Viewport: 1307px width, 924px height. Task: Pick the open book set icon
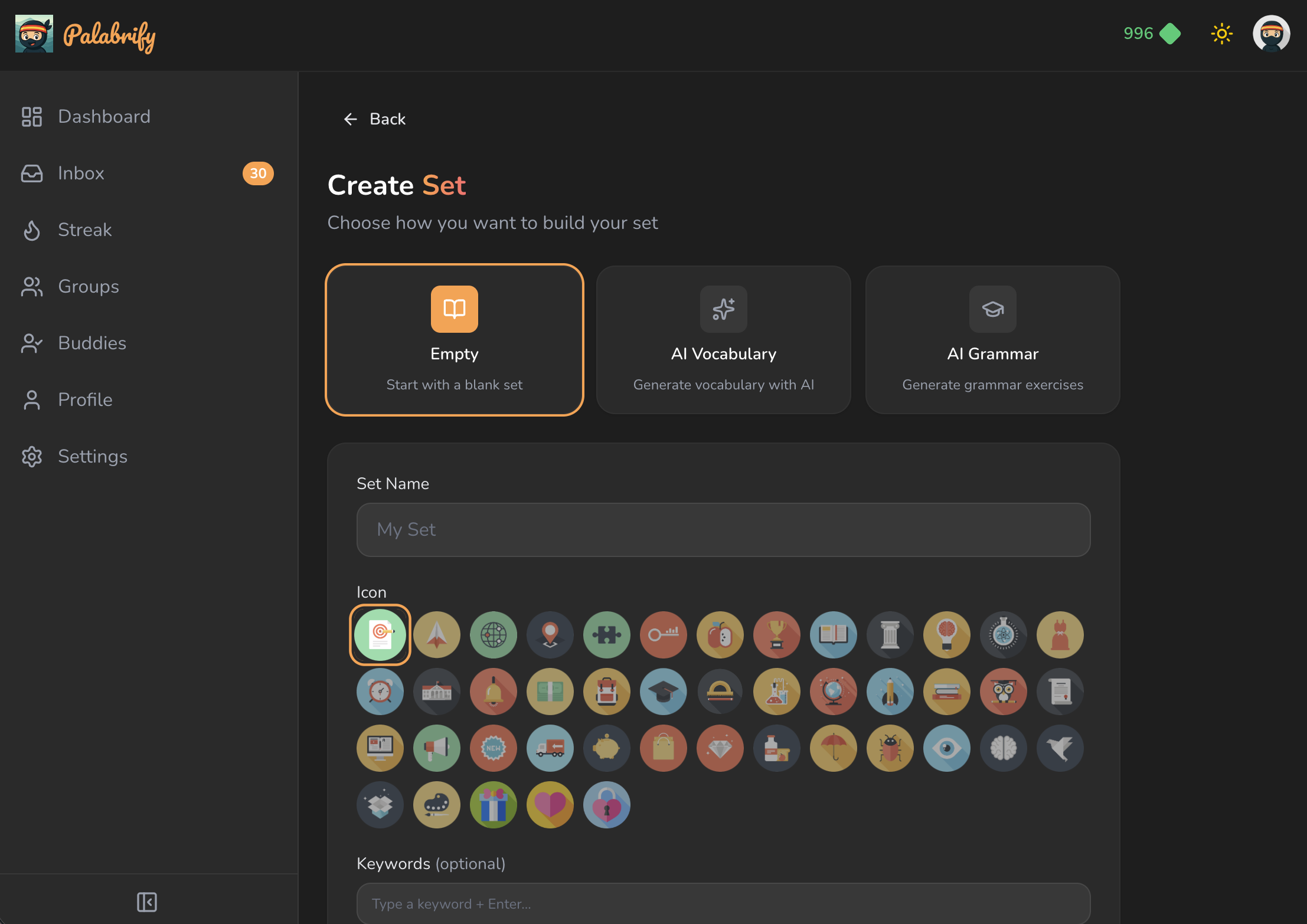click(834, 635)
